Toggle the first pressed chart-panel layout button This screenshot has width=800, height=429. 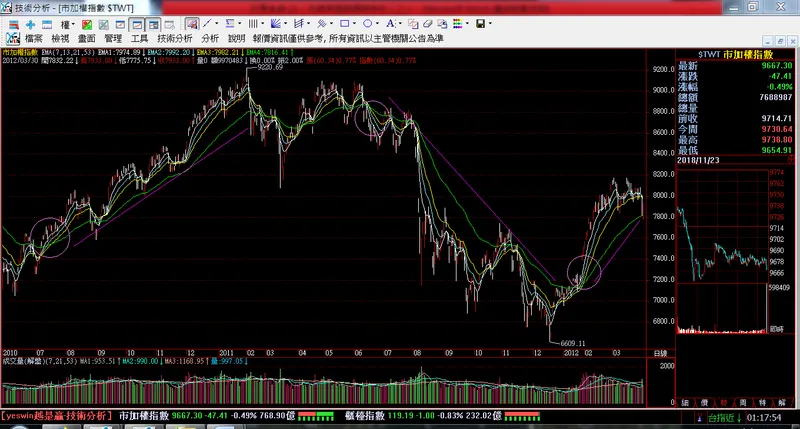point(137,24)
